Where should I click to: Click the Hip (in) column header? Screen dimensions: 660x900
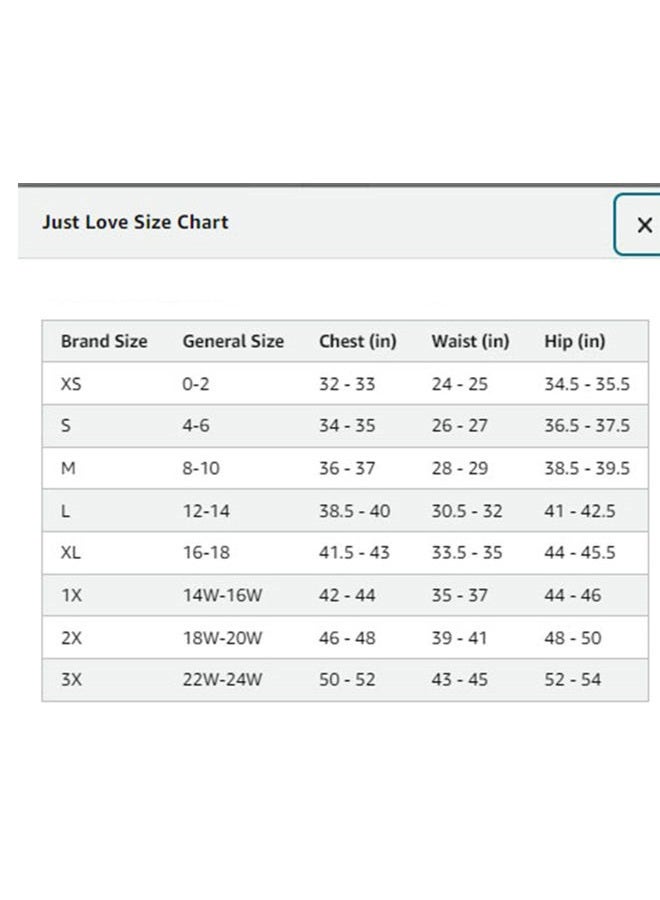coord(575,341)
